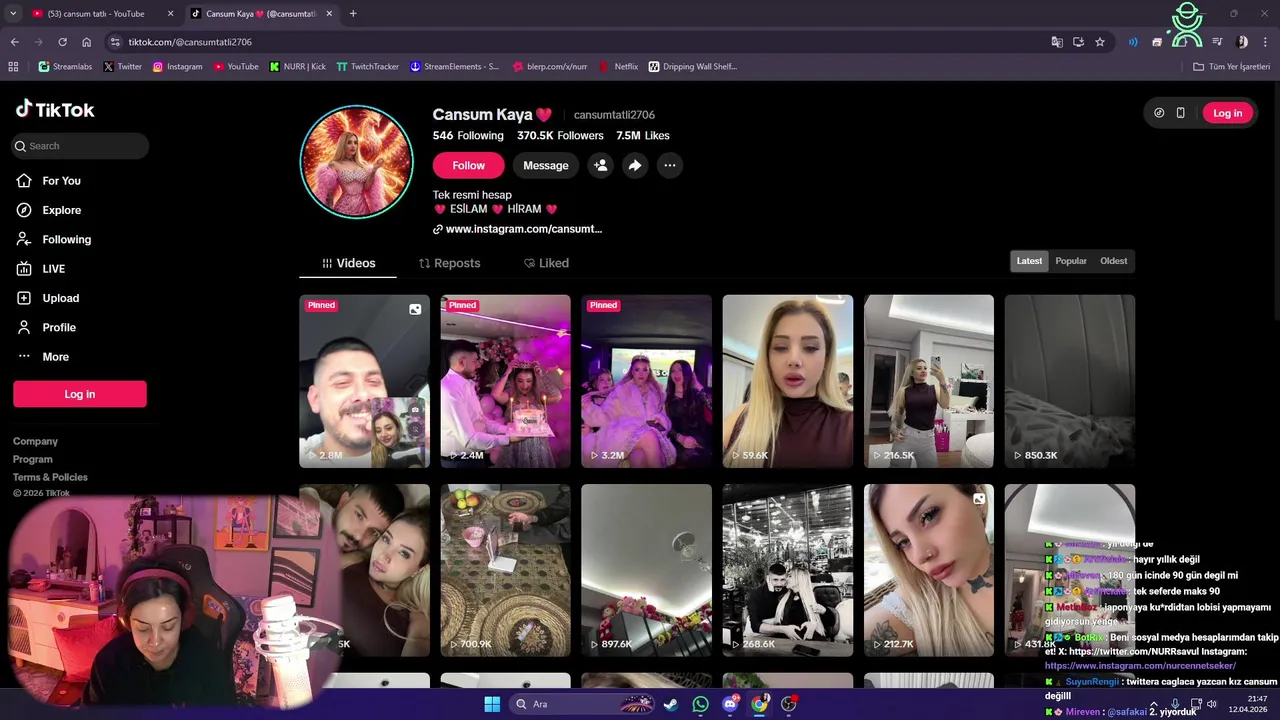Expand the tab search dropdown arrow
Viewport: 1280px width, 720px height.
[x=13, y=14]
